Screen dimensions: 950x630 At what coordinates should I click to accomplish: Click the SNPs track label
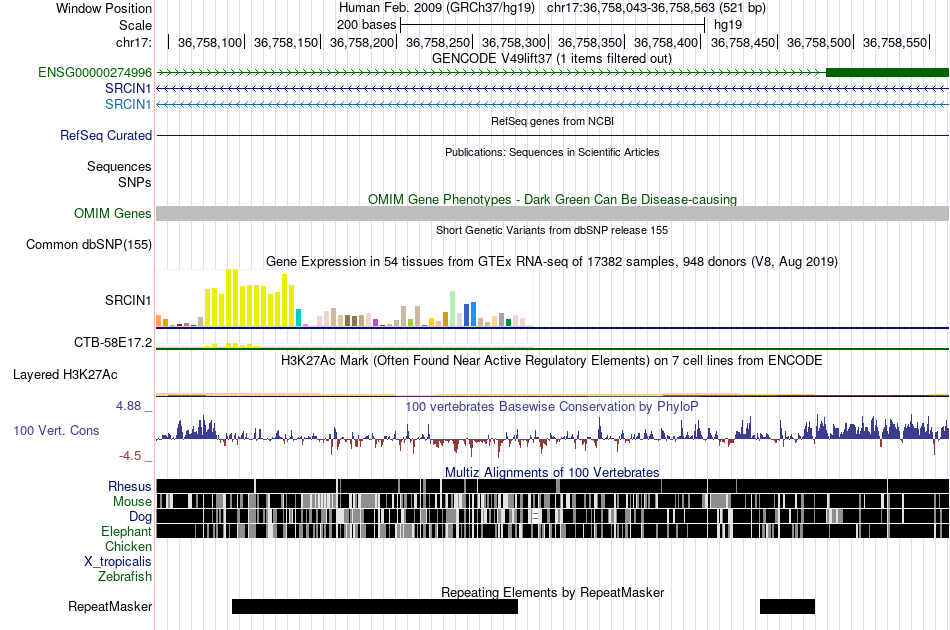(135, 182)
